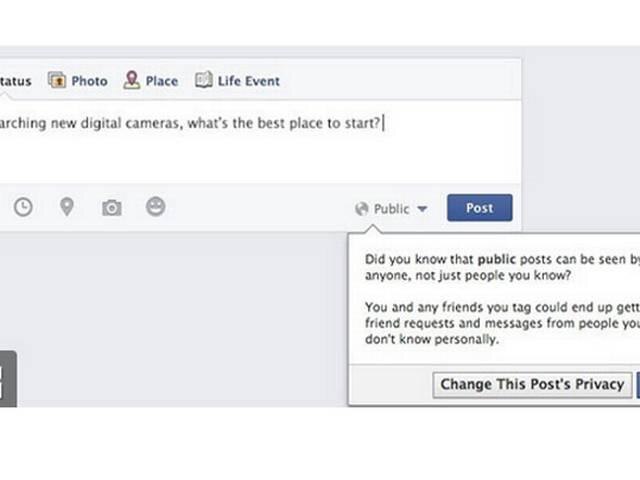Select the Photo tab label
Image resolution: width=640 pixels, height=480 pixels.
pyautogui.click(x=89, y=81)
